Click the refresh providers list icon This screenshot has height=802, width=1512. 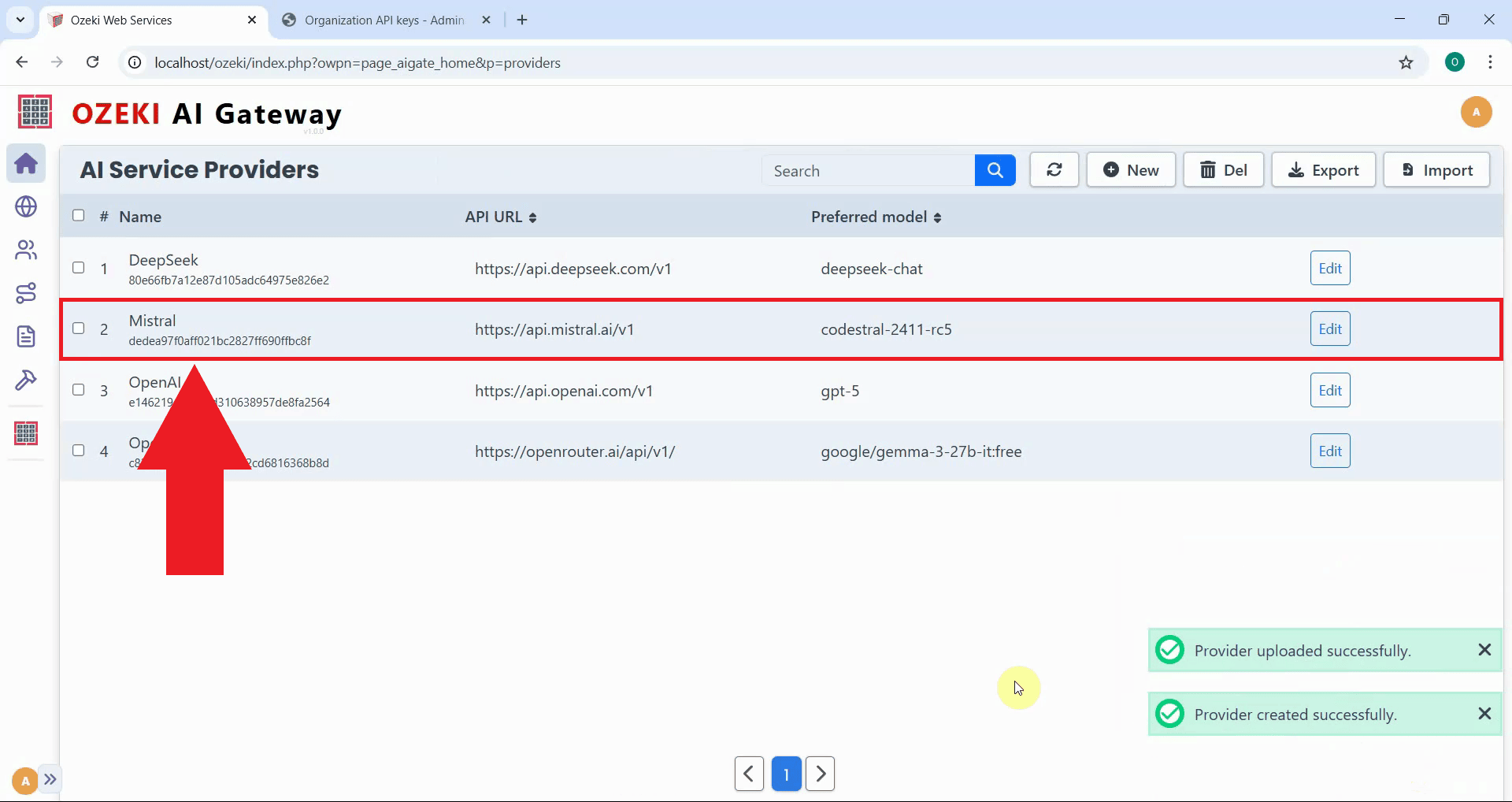(1054, 170)
